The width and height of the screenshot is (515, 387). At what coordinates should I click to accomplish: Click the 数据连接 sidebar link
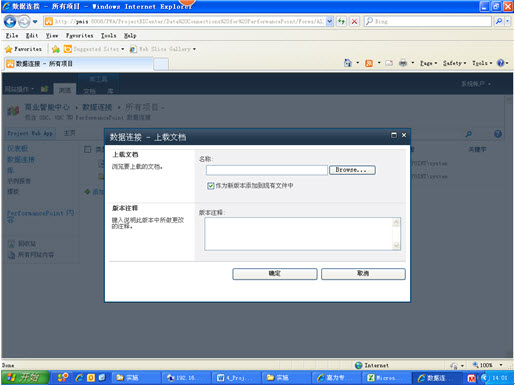point(21,160)
